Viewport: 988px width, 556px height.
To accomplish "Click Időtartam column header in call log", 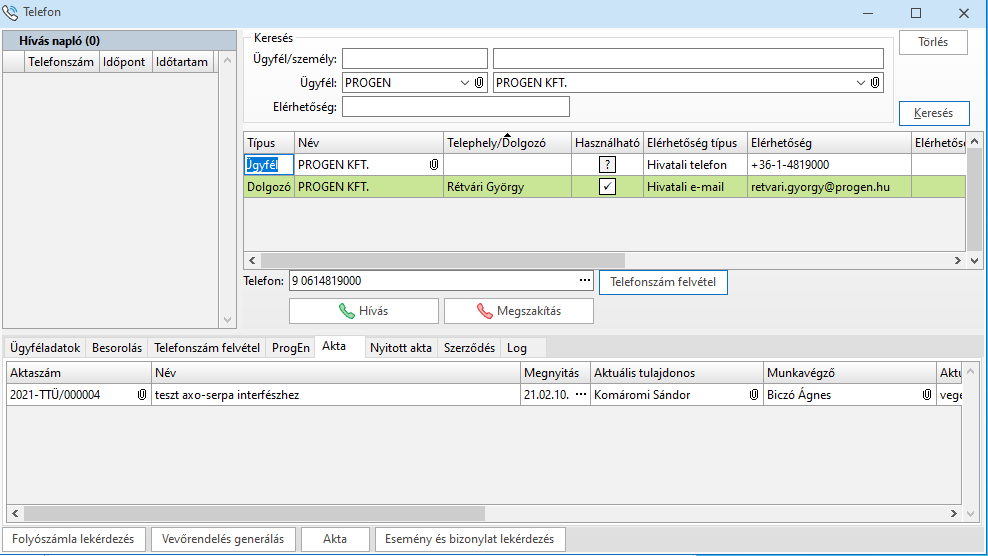I will (183, 62).
